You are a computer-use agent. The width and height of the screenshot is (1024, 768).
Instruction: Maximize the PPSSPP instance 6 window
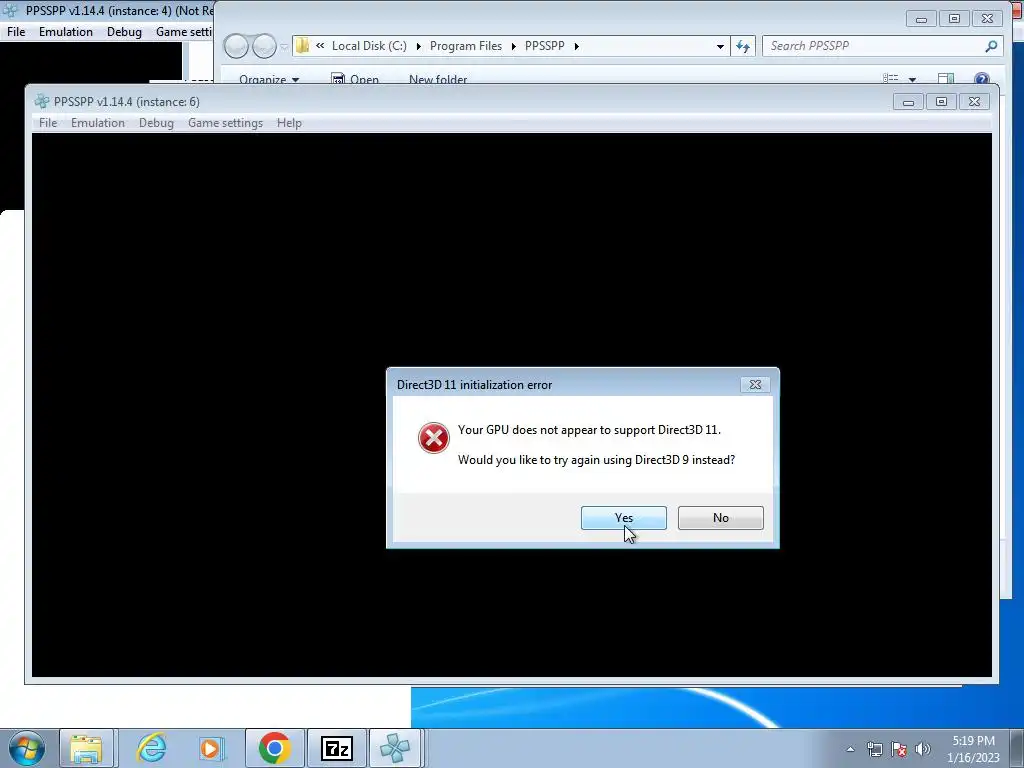click(x=941, y=102)
